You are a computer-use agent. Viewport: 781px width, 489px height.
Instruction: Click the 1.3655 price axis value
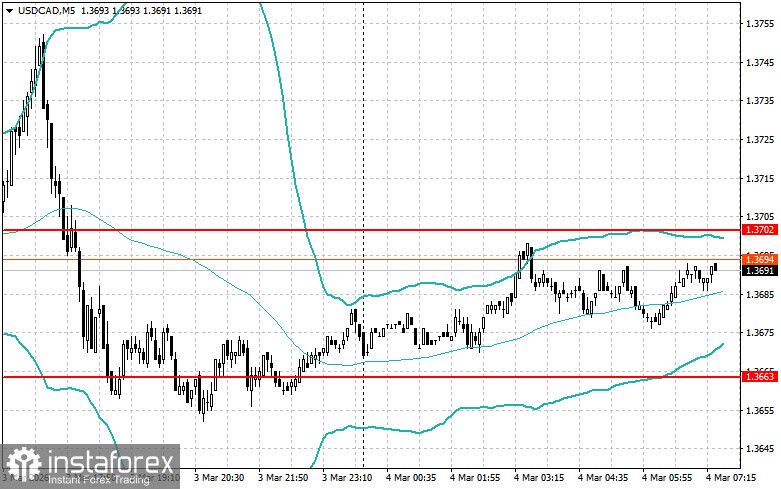[760, 410]
